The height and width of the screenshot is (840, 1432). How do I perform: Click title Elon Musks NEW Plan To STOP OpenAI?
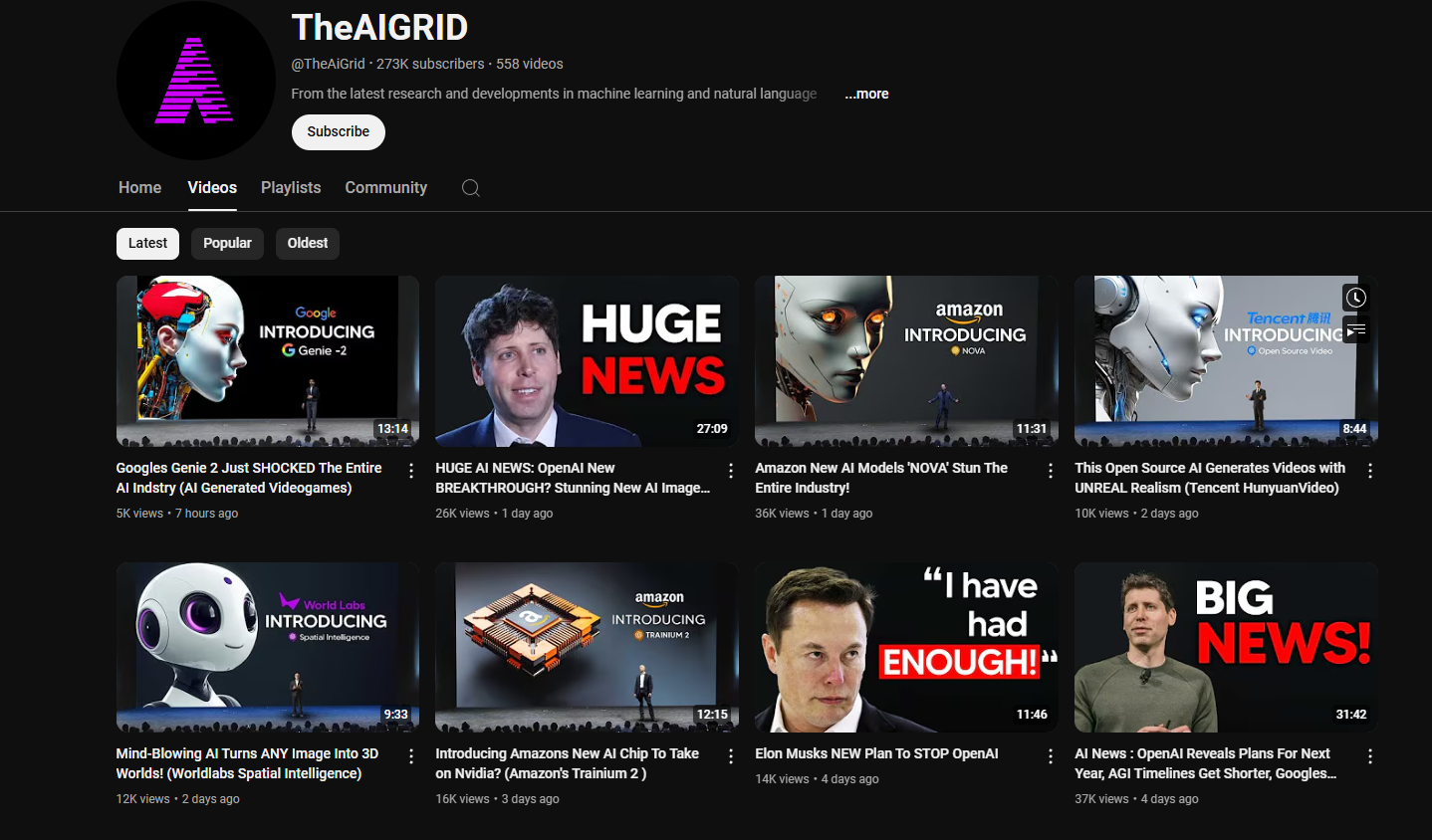pos(876,753)
